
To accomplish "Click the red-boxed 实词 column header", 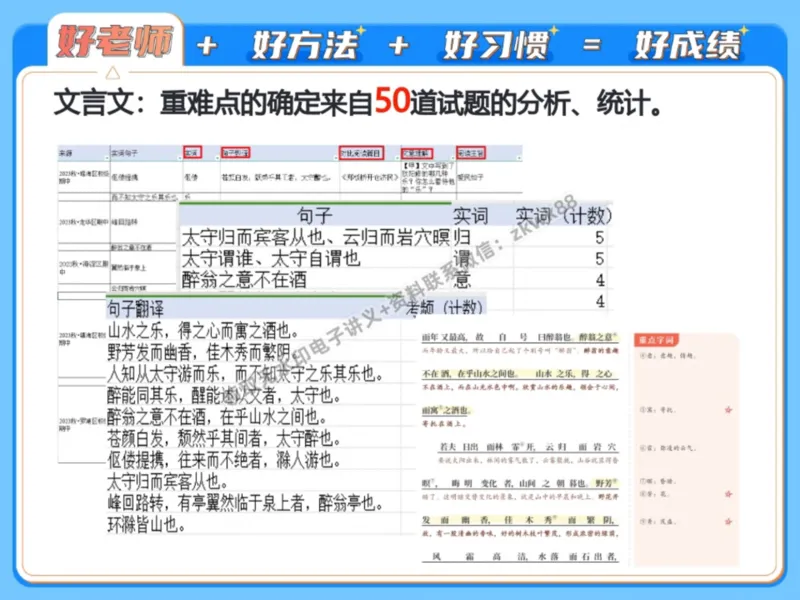I will pos(192,153).
